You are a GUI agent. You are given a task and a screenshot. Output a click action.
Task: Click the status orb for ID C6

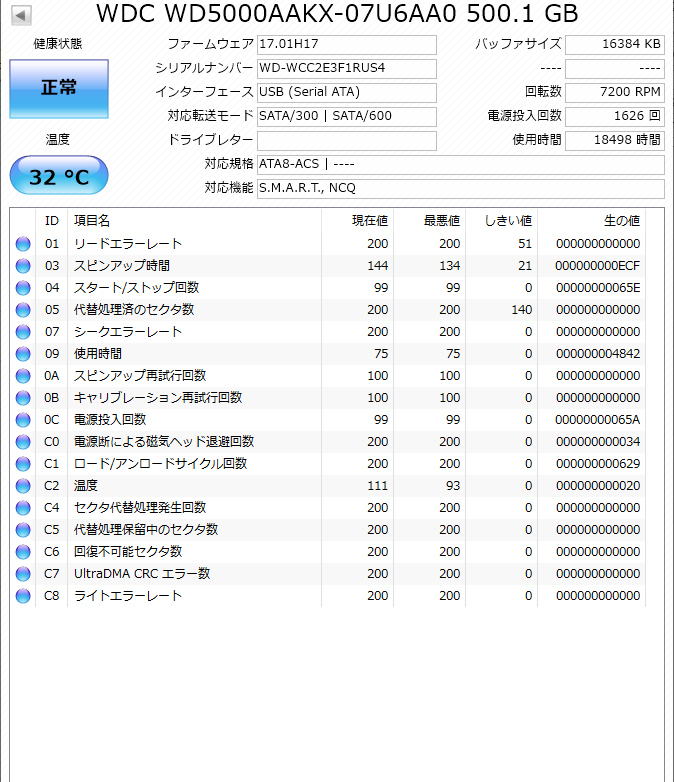tap(23, 552)
